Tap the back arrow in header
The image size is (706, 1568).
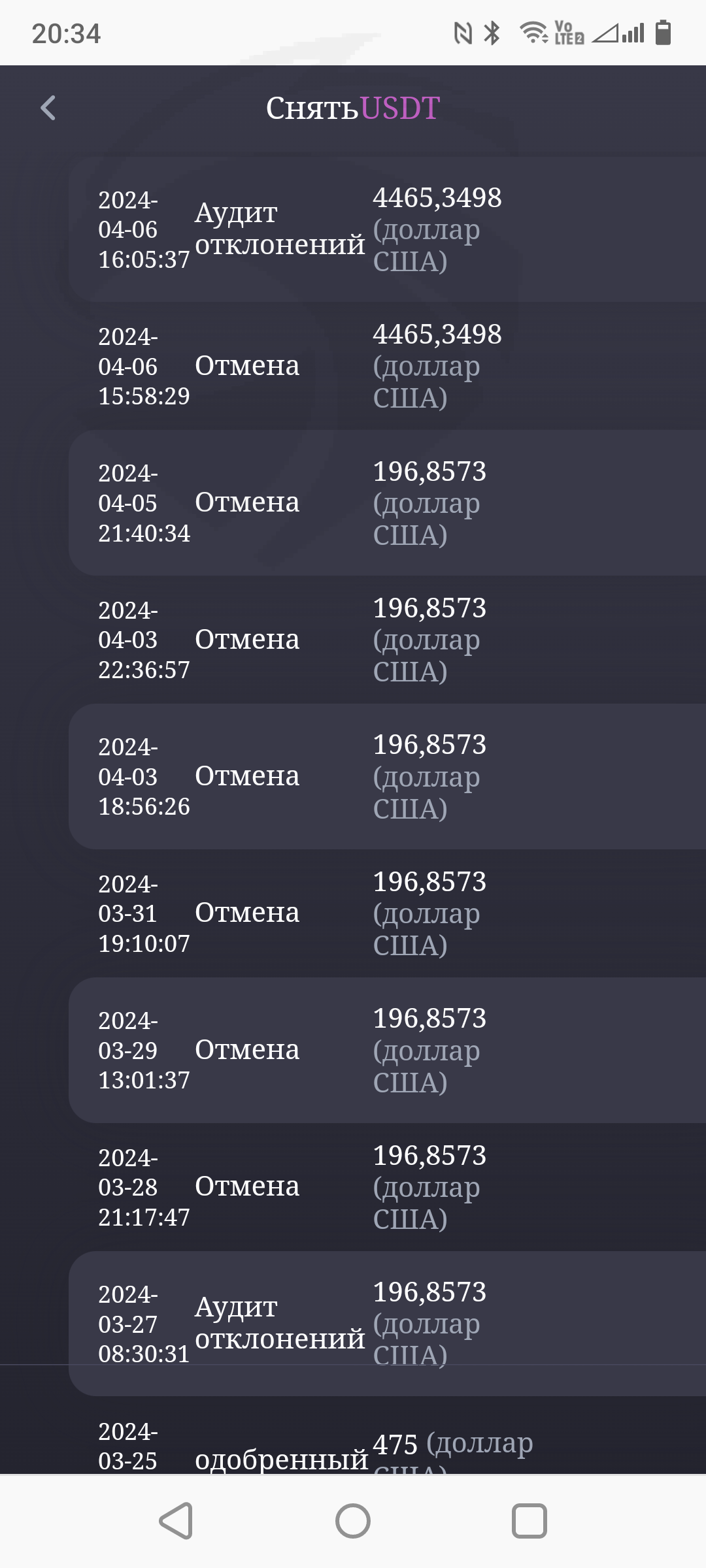click(x=48, y=108)
